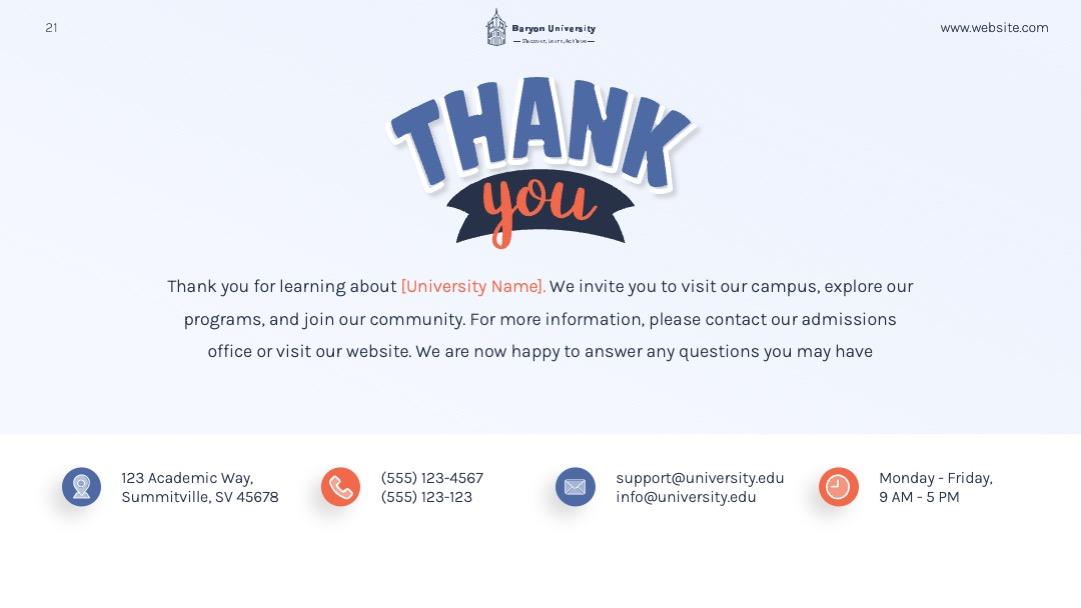Click the '9 AM - 5 PM' hours text
The width and height of the screenshot is (1081, 608).
919,497
